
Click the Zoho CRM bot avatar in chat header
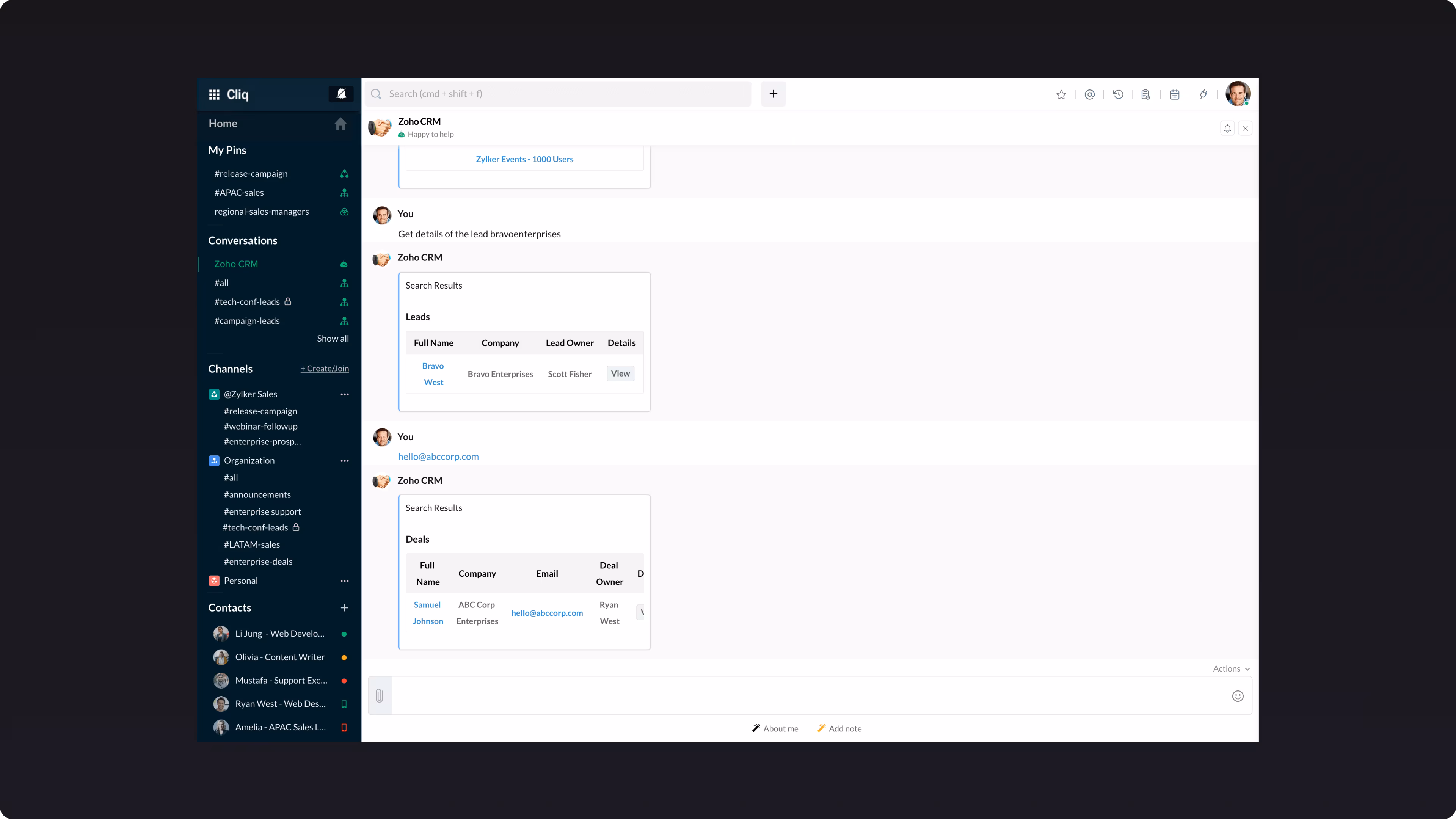[380, 127]
